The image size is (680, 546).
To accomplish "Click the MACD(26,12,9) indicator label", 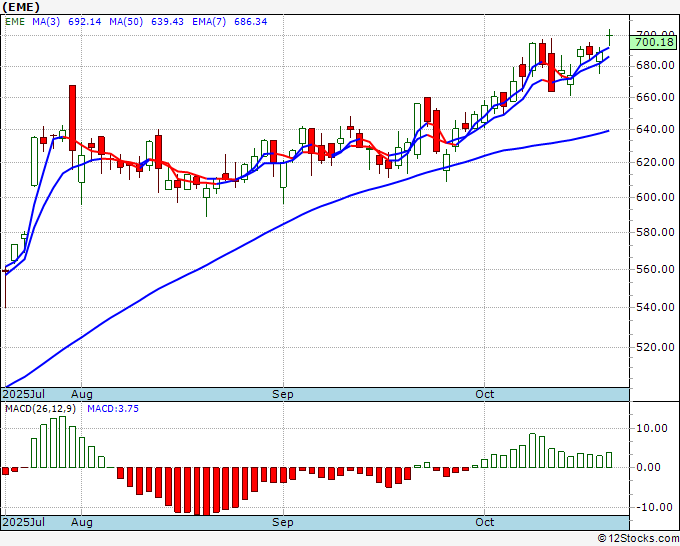I will coord(40,409).
